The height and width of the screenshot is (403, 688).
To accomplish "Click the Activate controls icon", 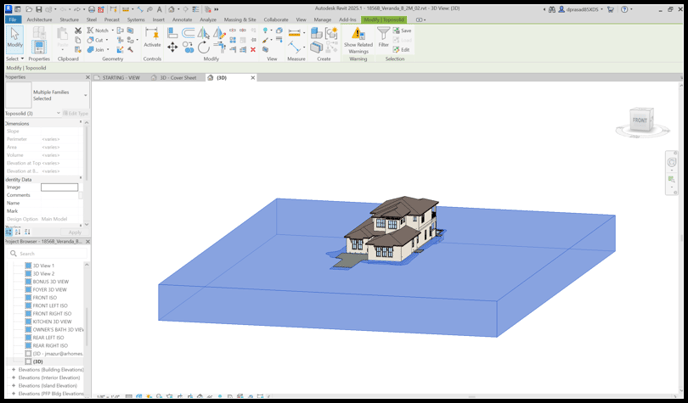I will 152,37.
